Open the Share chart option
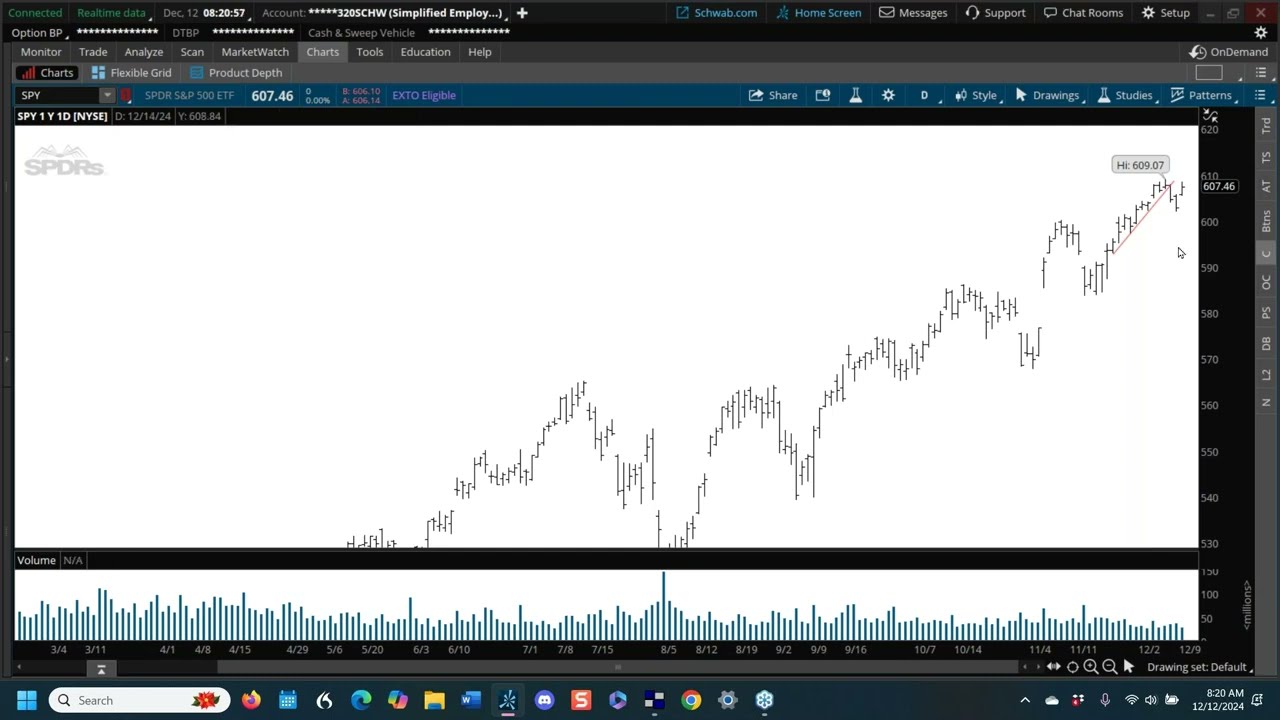The image size is (1280, 720). [773, 95]
